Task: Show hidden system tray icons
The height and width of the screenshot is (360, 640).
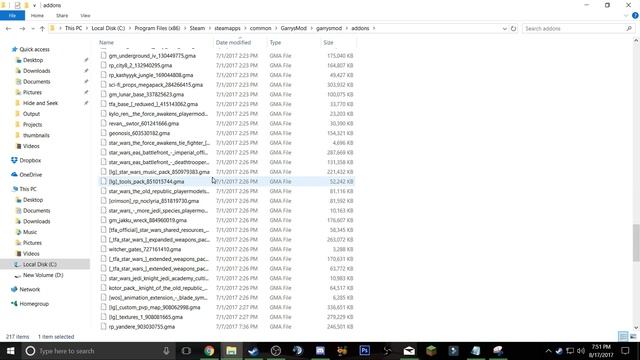Action: (x=548, y=351)
